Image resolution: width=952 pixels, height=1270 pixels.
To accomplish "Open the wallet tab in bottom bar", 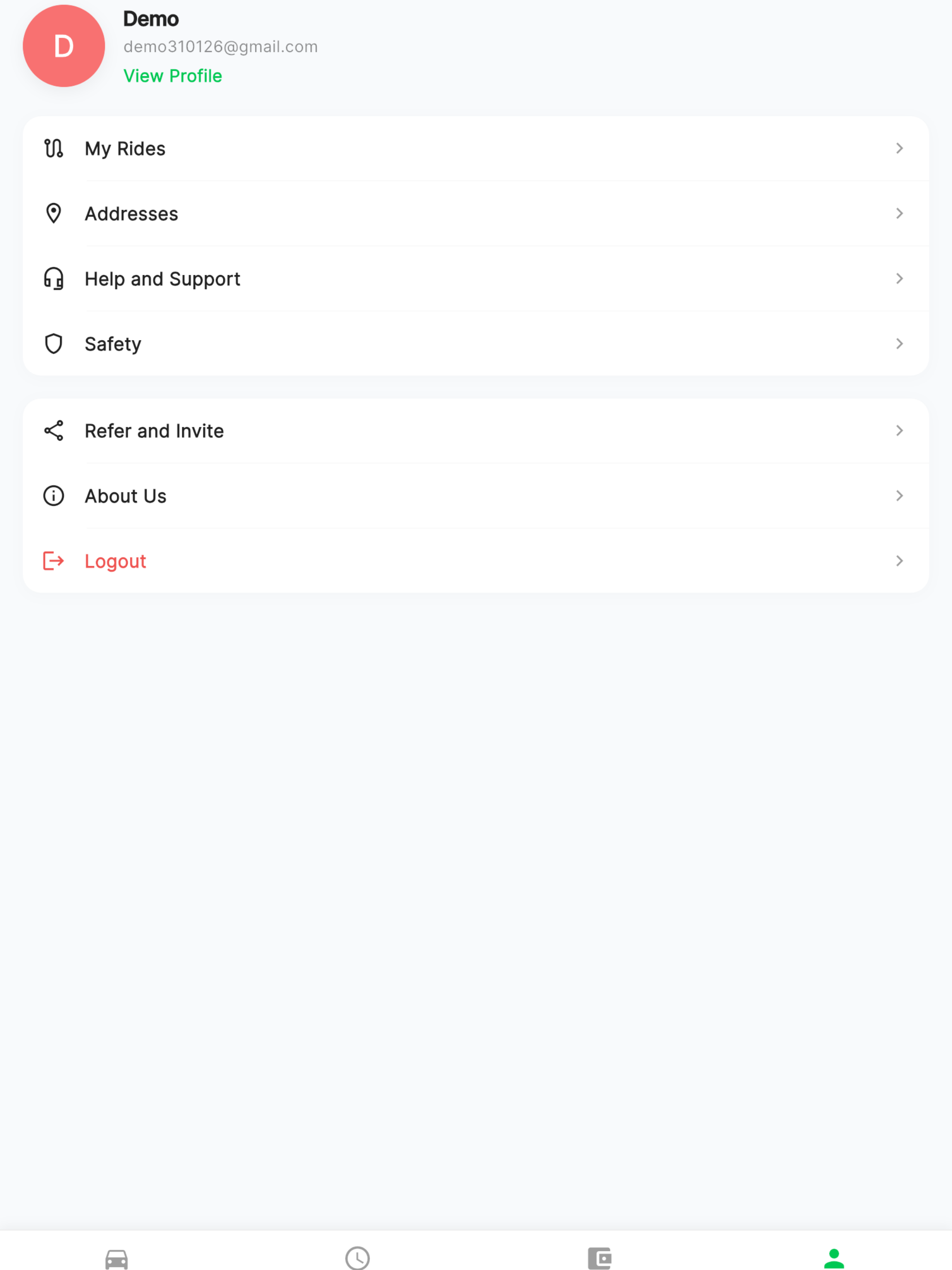I will click(600, 1258).
